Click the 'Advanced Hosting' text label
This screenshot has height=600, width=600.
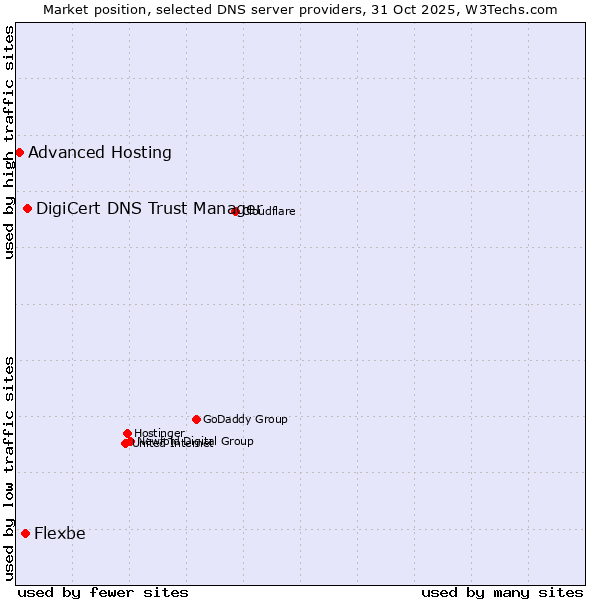point(100,153)
